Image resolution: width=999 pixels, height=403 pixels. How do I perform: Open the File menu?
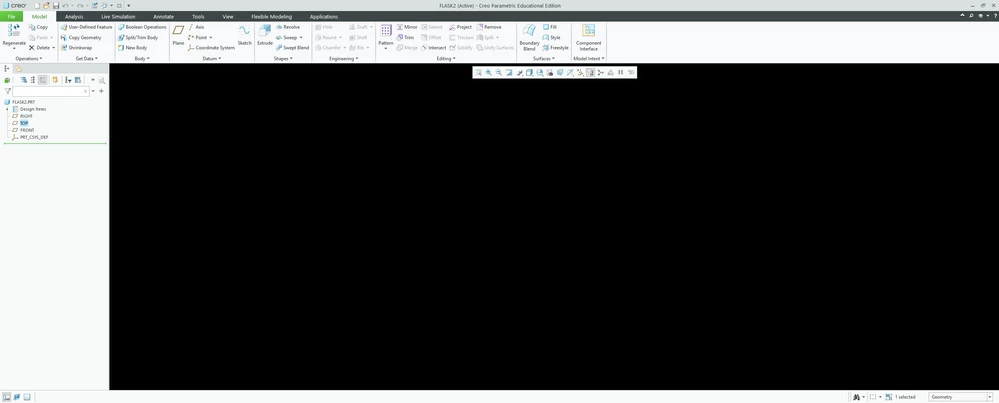point(11,17)
